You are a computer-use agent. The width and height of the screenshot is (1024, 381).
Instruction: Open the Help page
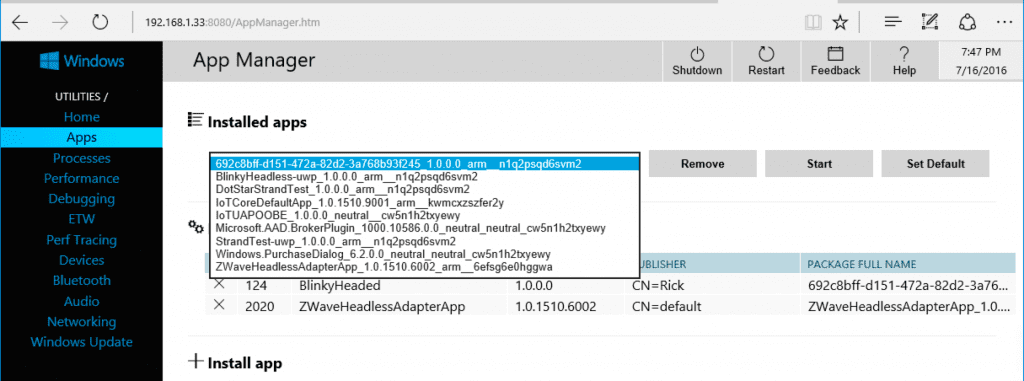[x=904, y=61]
